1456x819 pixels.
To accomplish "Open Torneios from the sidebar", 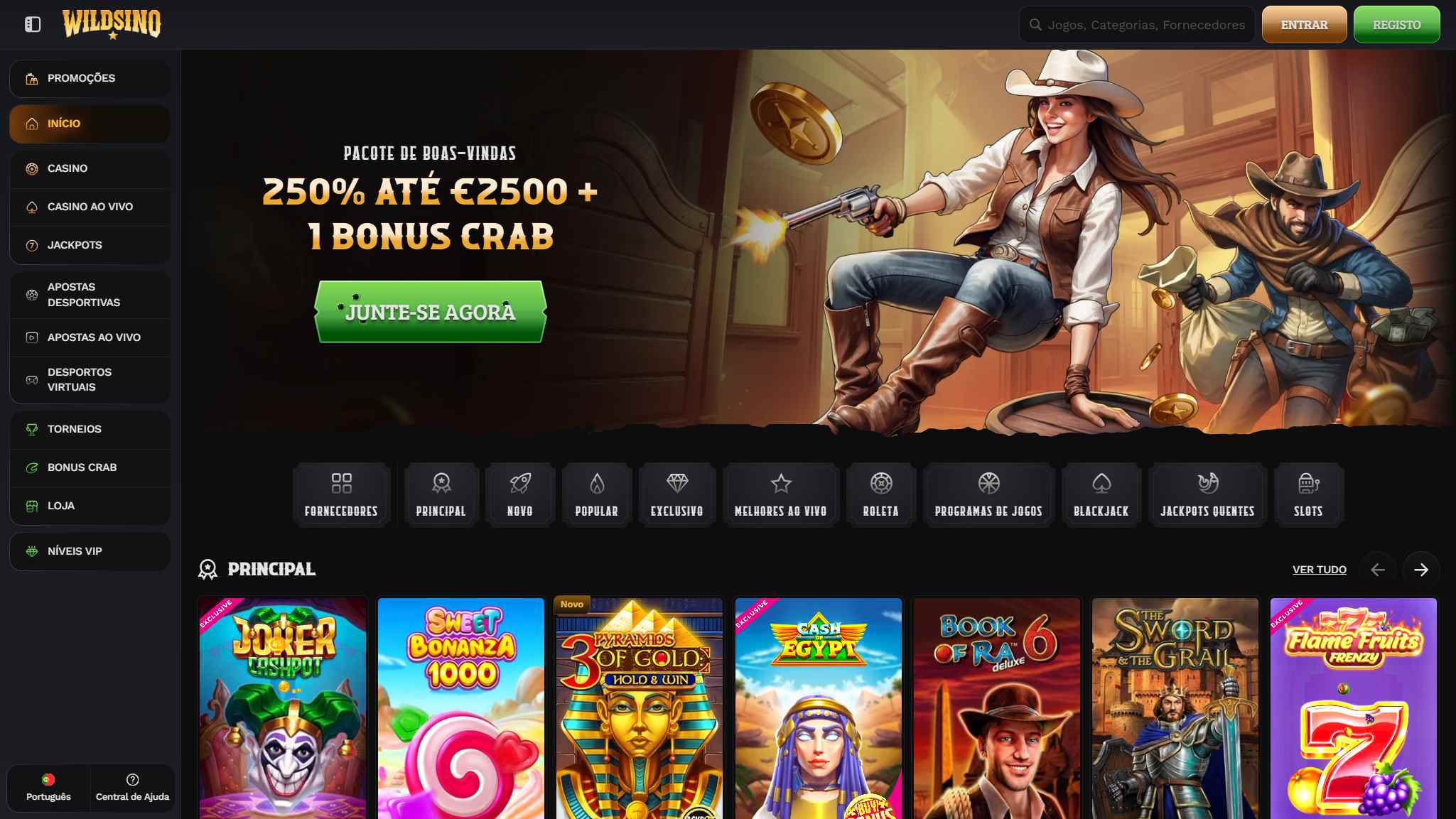I will pyautogui.click(x=90, y=429).
